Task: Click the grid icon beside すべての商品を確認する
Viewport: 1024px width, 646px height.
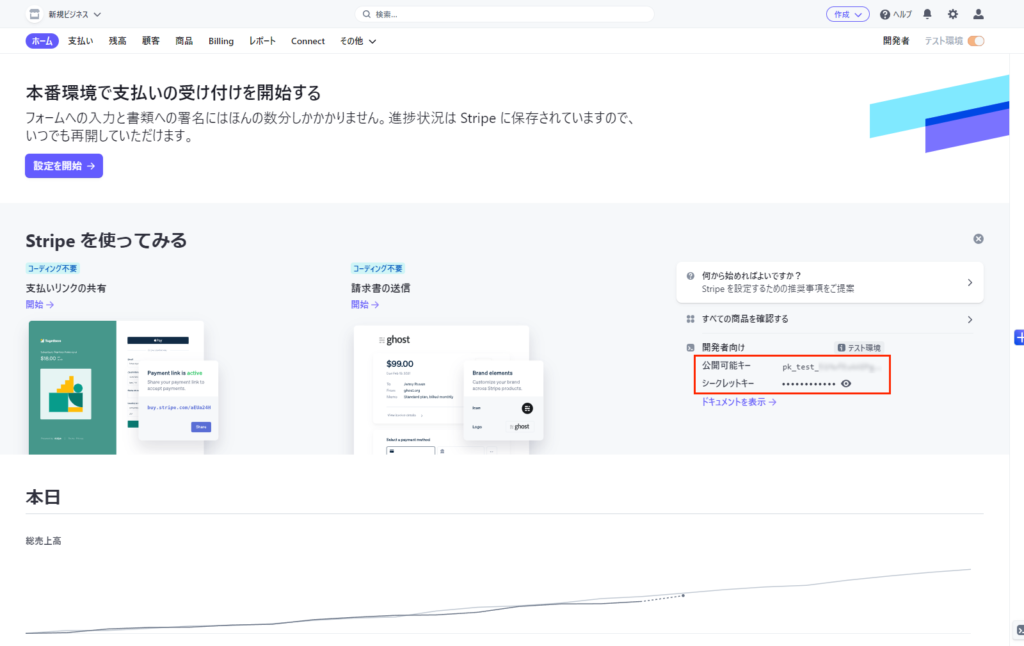Action: pyautogui.click(x=690, y=319)
